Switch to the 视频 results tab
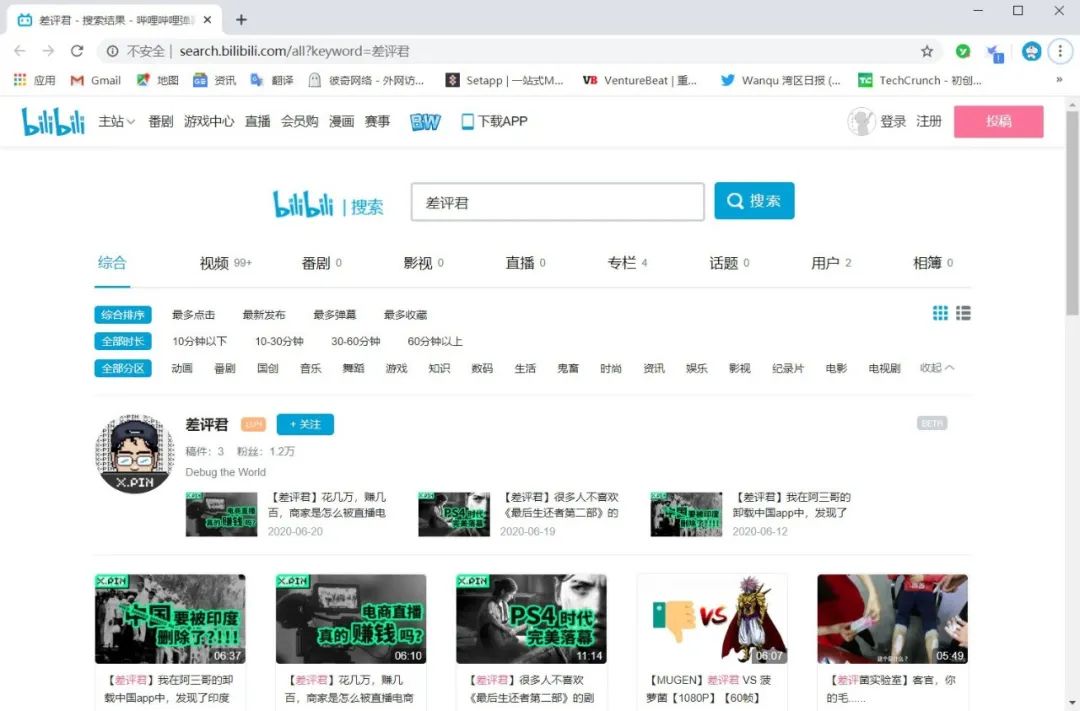 [x=215, y=263]
